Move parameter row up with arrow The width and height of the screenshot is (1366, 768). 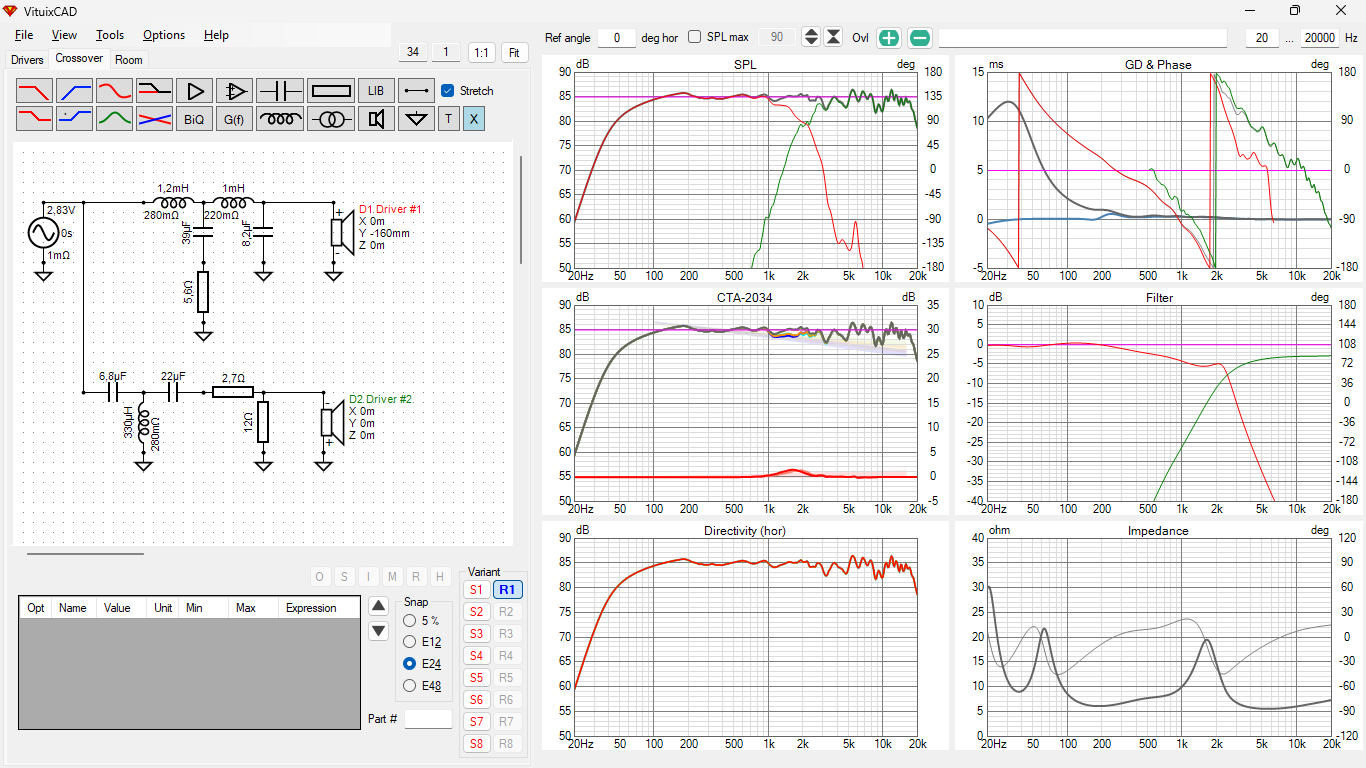(x=378, y=605)
